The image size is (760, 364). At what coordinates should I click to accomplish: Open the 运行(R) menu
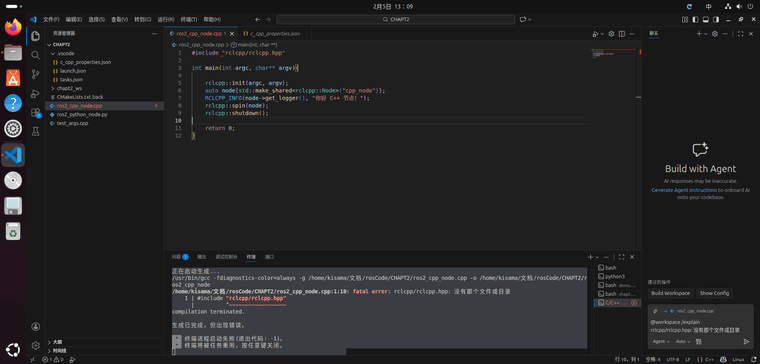[x=166, y=19]
